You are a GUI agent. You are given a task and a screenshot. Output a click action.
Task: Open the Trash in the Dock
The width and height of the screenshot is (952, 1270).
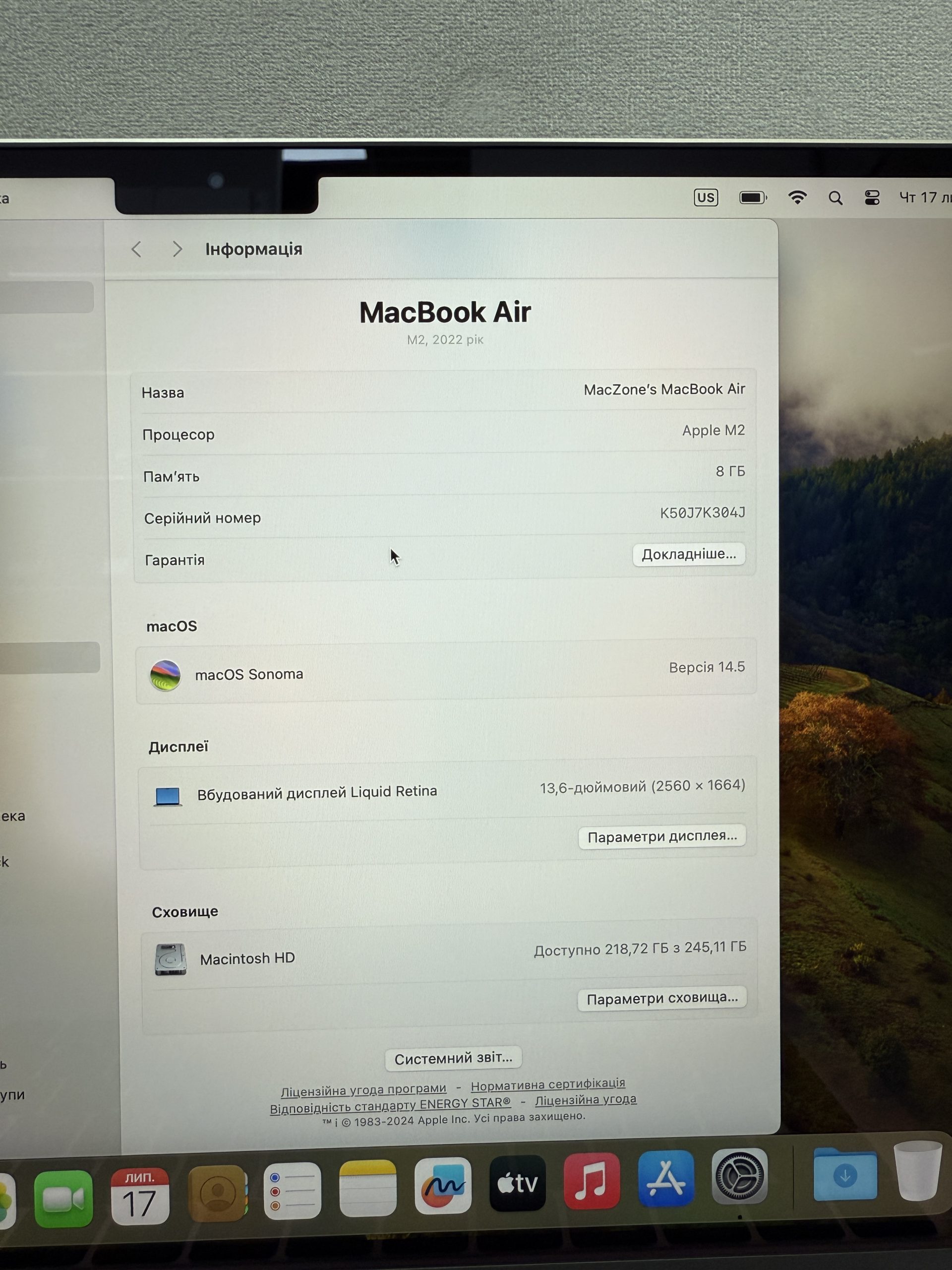918,1170
